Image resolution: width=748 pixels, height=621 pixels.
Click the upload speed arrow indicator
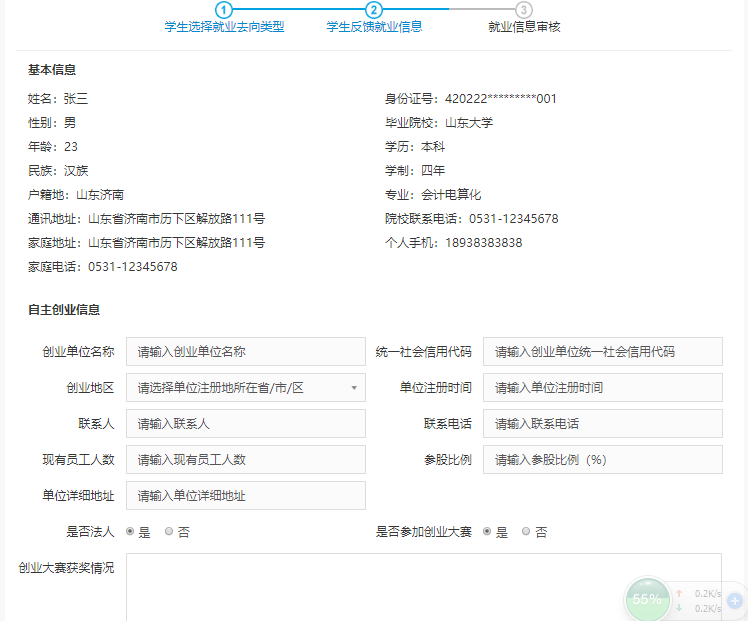pyautogui.click(x=680, y=593)
